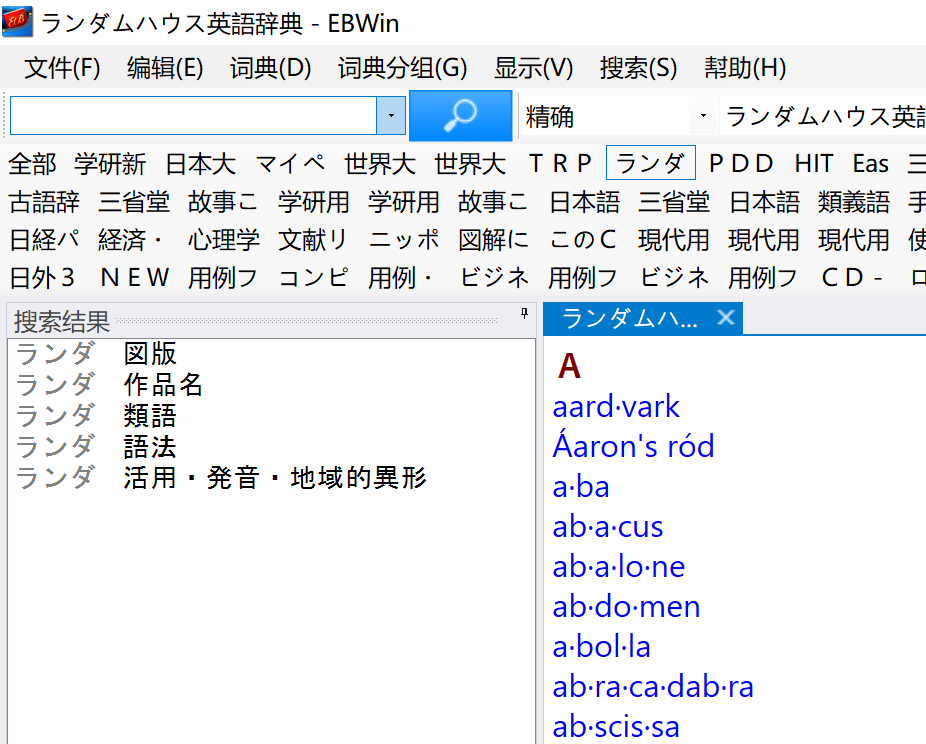Expand the search history dropdown arrow

(391, 116)
